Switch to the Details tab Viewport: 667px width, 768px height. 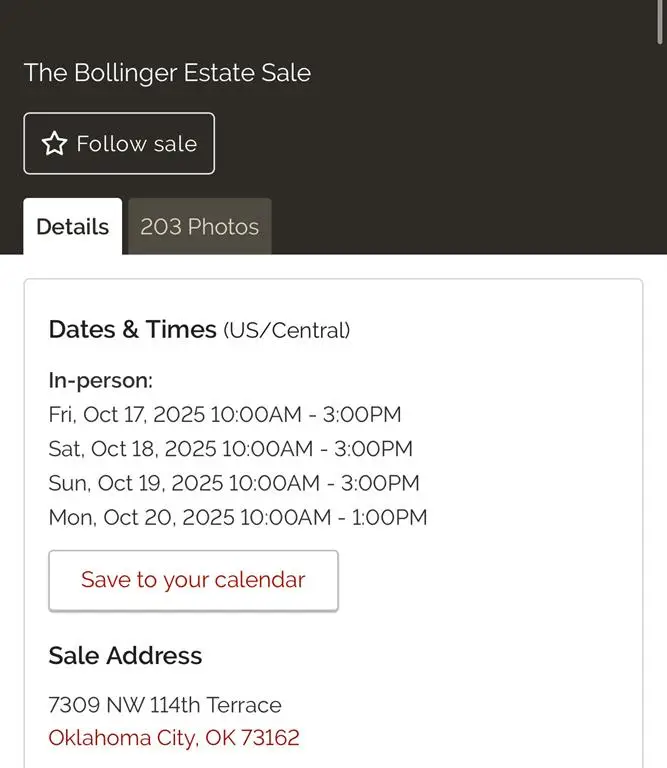click(72, 227)
